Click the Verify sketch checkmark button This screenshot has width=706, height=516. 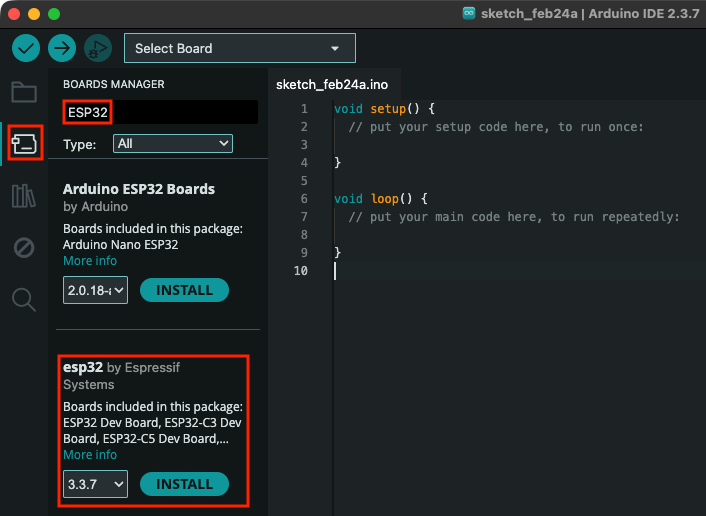pos(26,48)
